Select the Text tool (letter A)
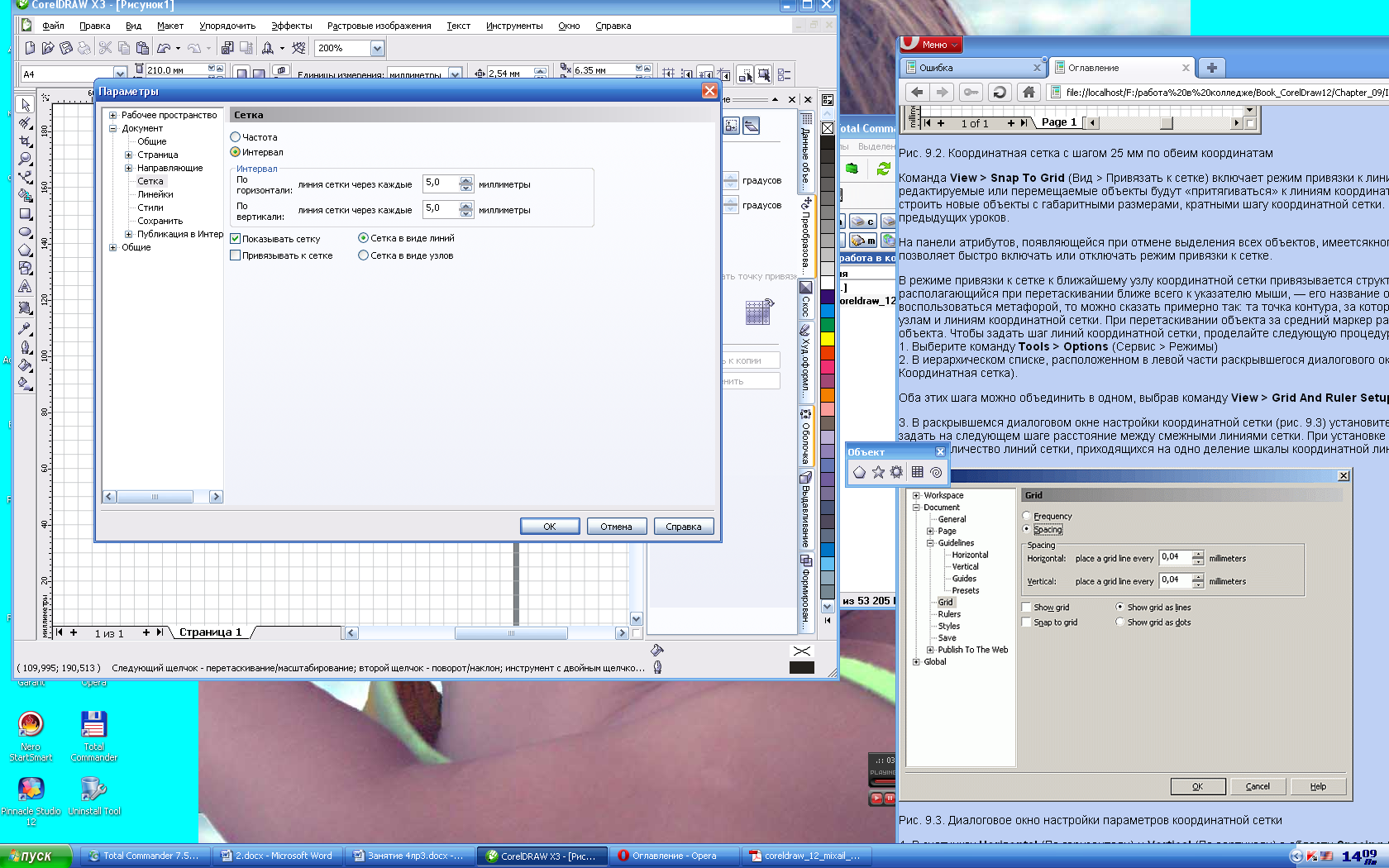Image resolution: width=1389 pixels, height=868 pixels. point(25,286)
